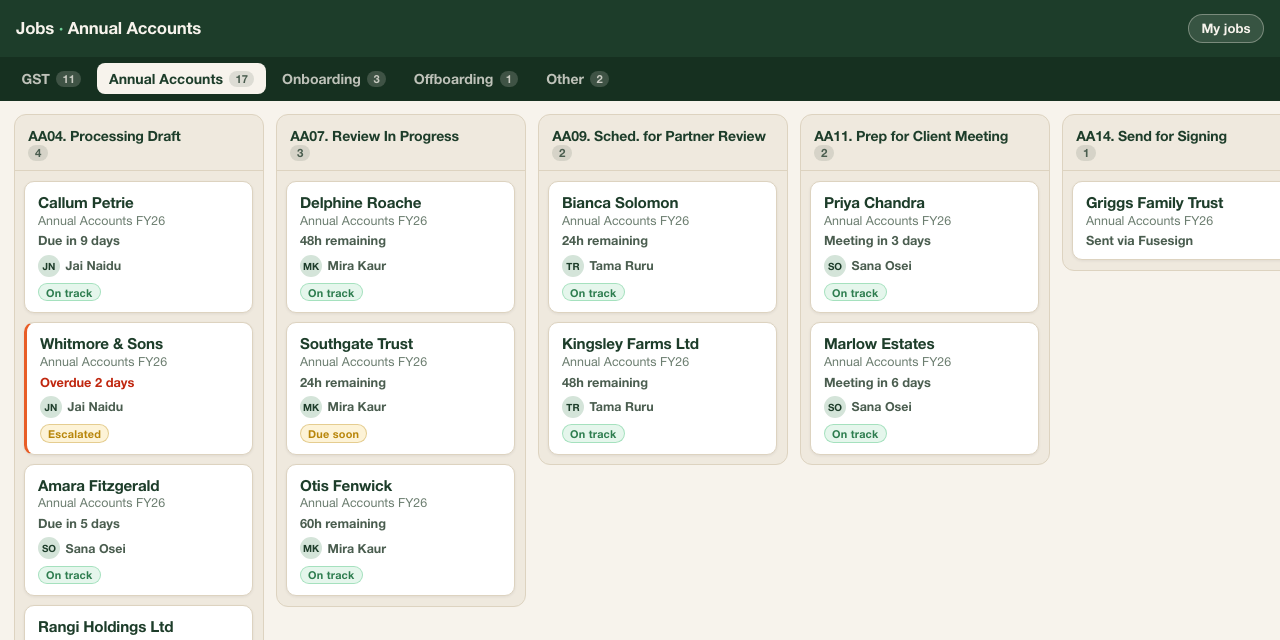Click SO avatar on Amara Fitzgerald card

(49, 548)
